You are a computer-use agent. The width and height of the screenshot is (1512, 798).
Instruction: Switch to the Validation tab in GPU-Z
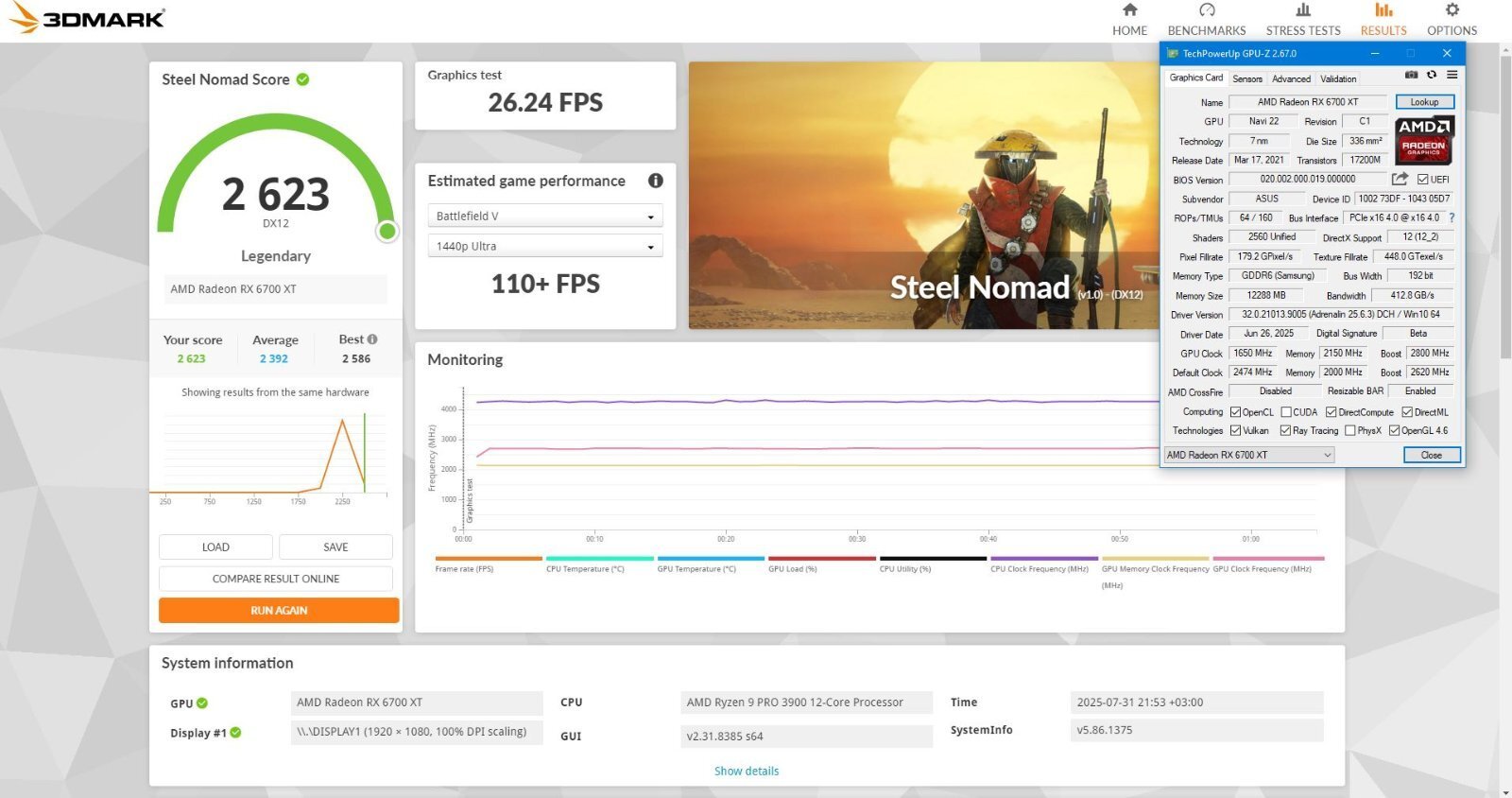1338,79
